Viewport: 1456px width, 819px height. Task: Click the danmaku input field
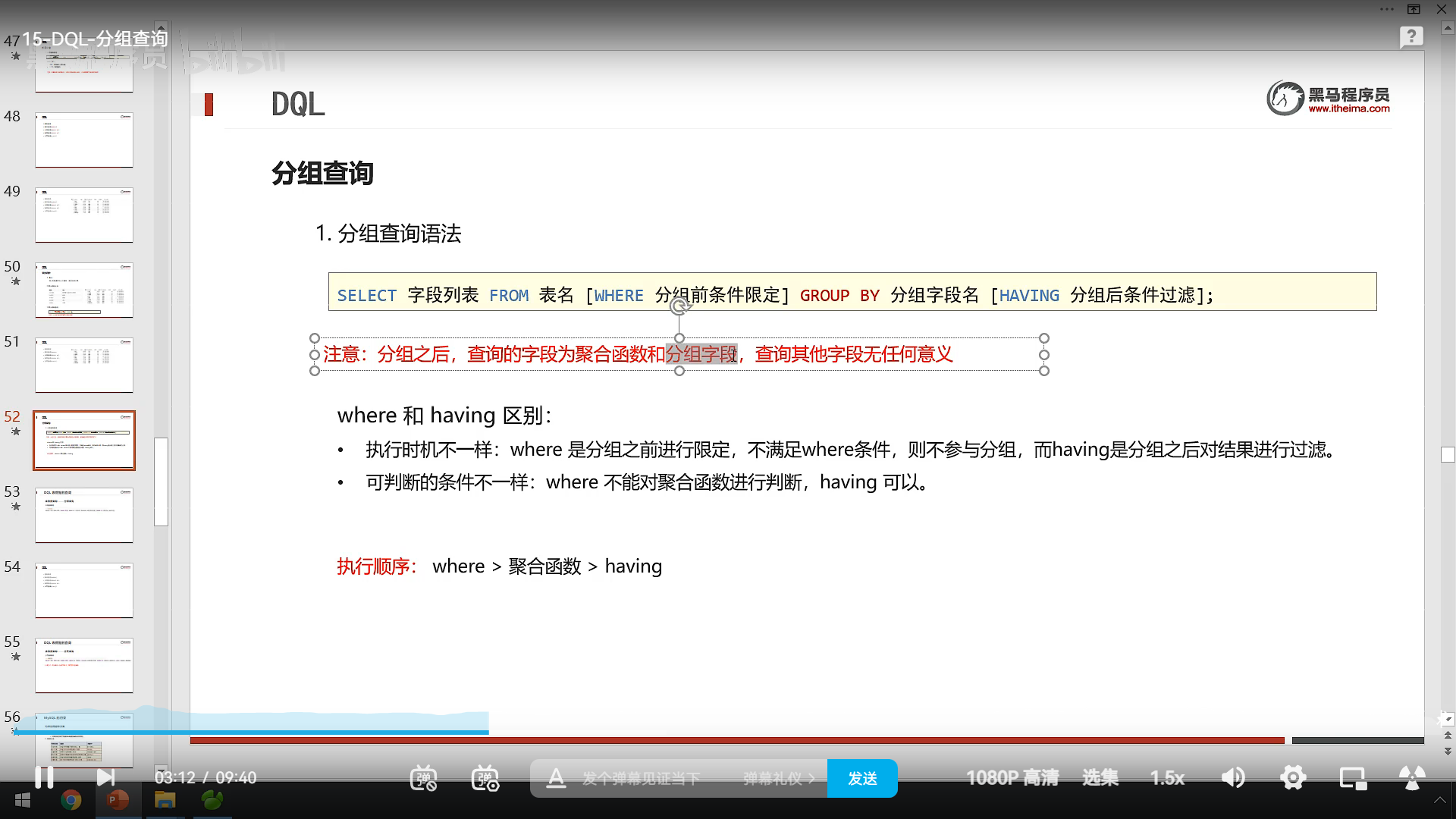pos(641,778)
